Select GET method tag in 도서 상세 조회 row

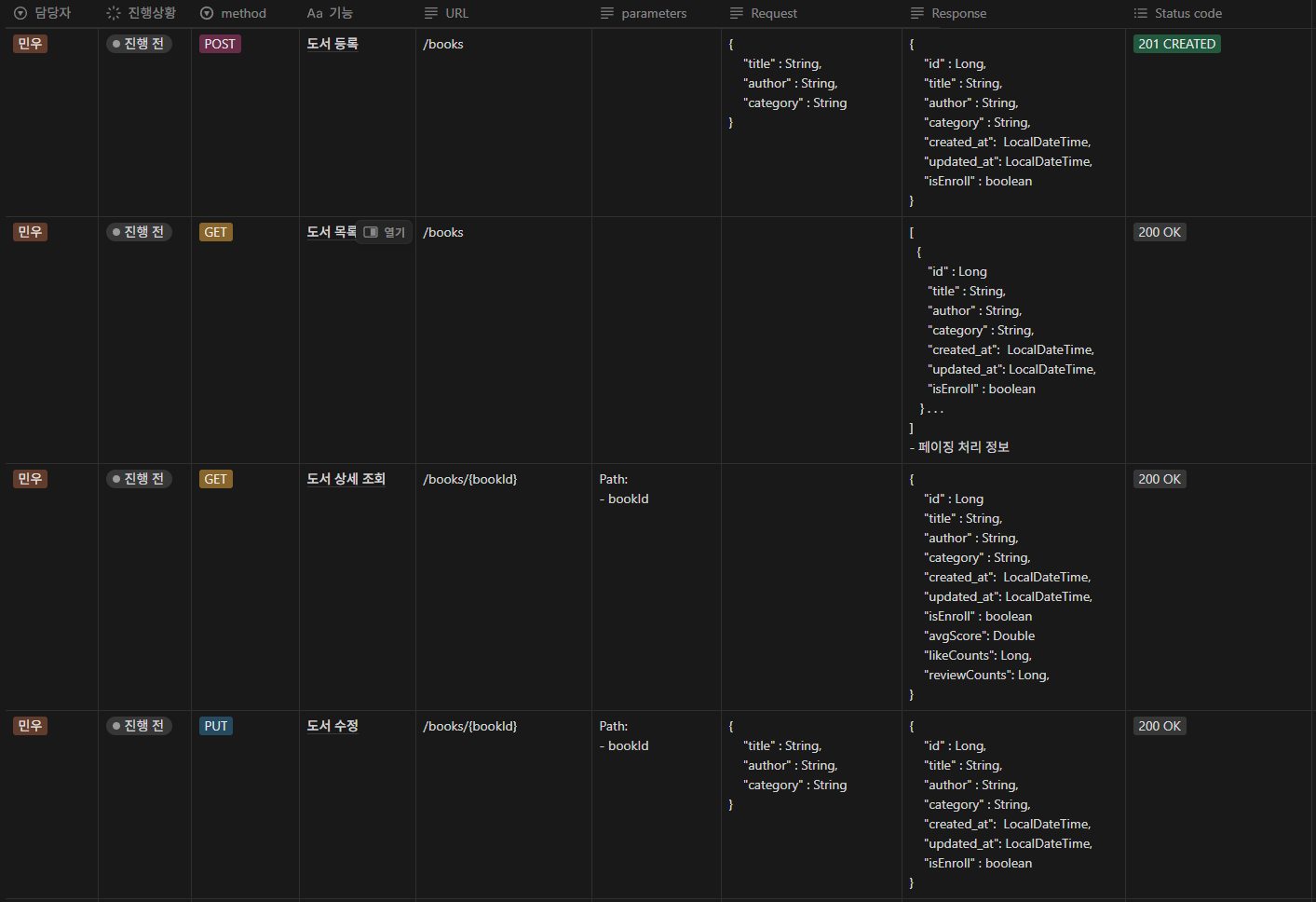216,479
